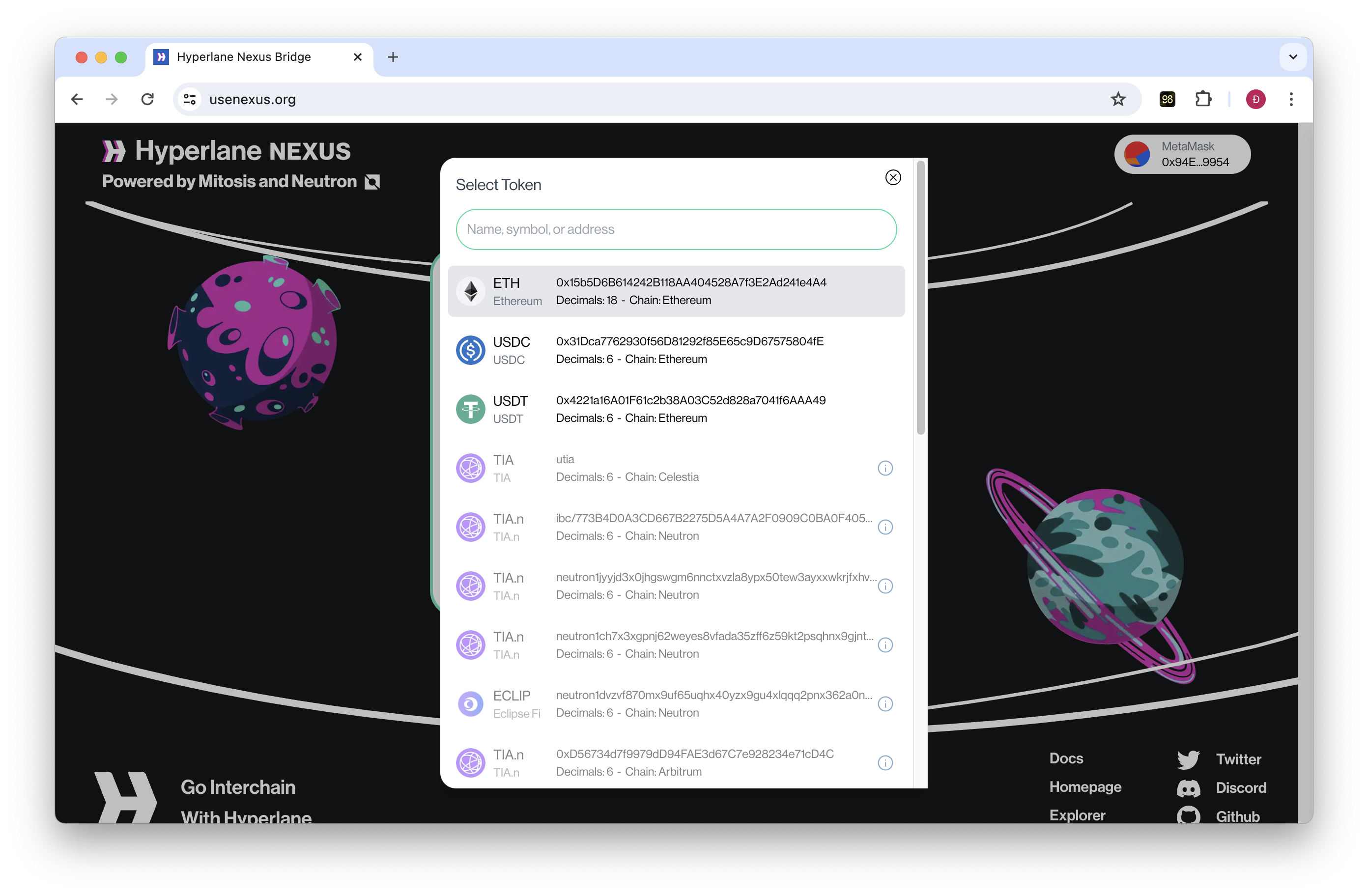1368x896 pixels.
Task: Click info icon for ECLIP token
Action: tap(885, 704)
